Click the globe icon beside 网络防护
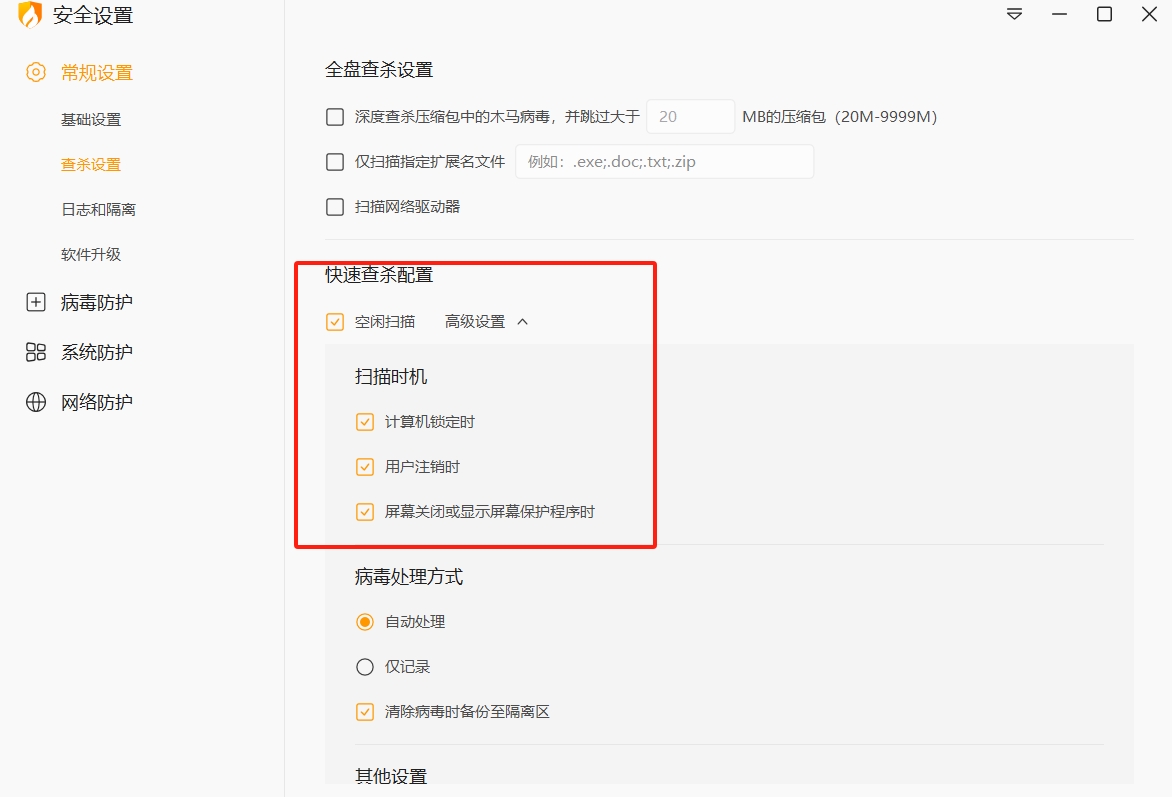1172x797 pixels. pos(36,402)
